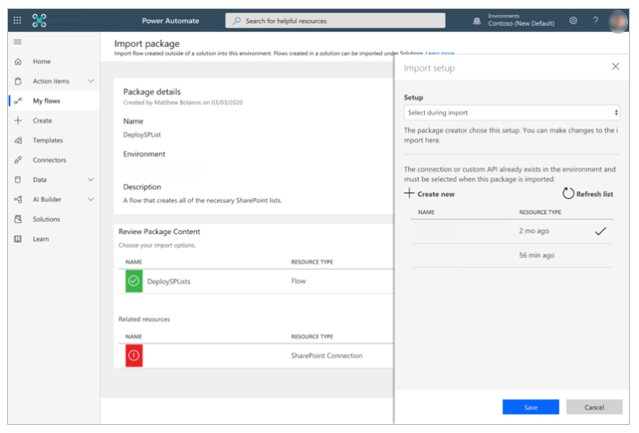Click the Review Package Content heading
Screen dimensions: 639x433
click(159, 232)
